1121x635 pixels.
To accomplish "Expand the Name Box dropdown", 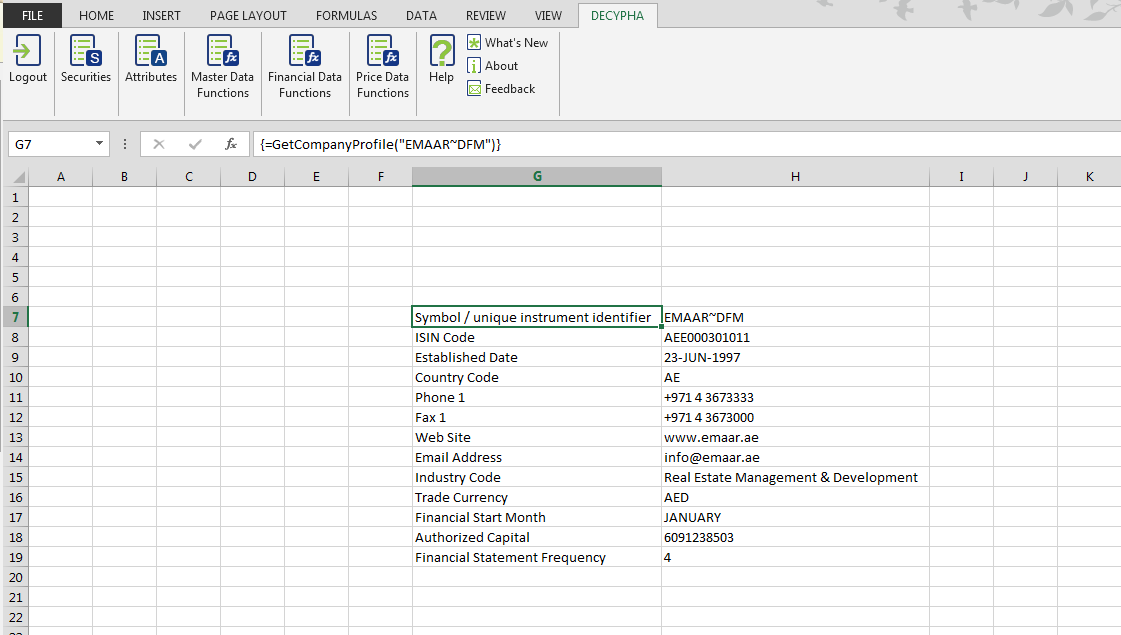I will (x=99, y=144).
